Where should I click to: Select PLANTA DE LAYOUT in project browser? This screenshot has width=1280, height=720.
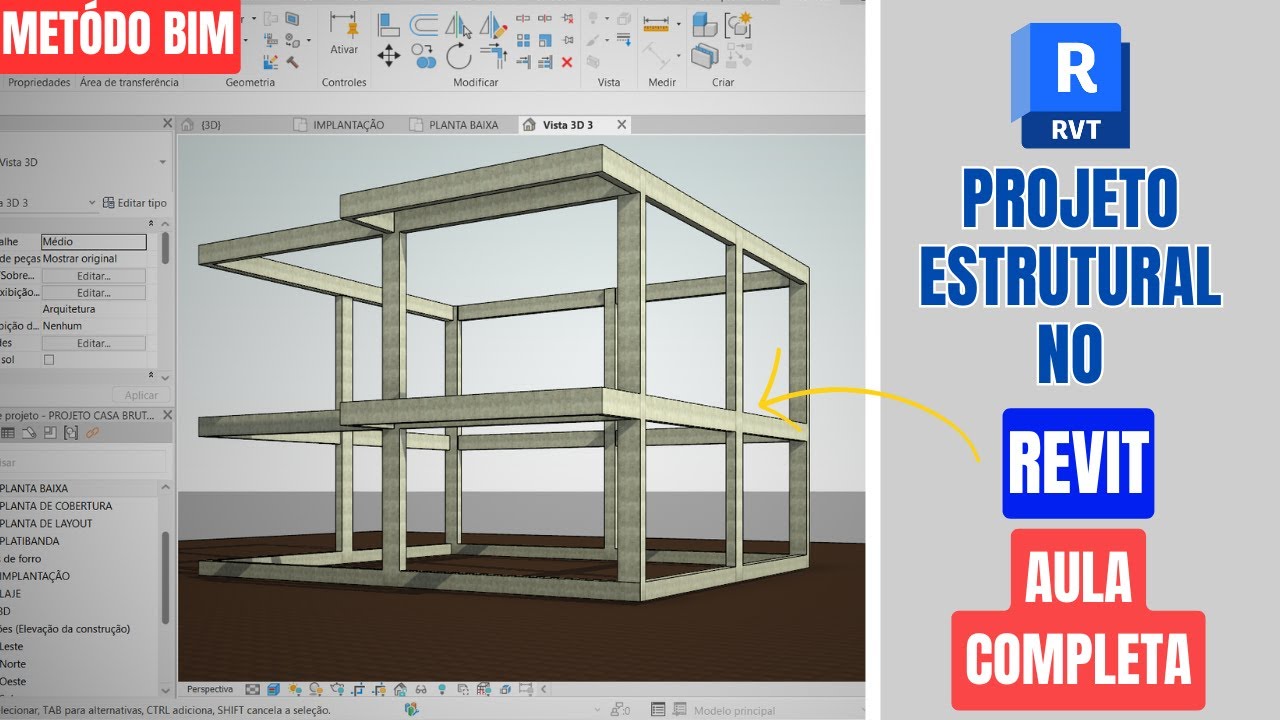[x=47, y=524]
